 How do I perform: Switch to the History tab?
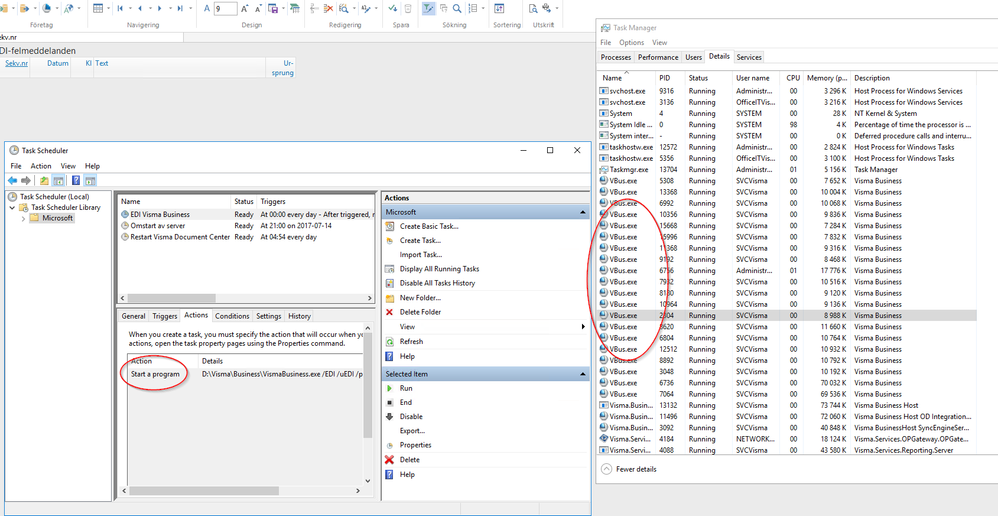point(299,316)
